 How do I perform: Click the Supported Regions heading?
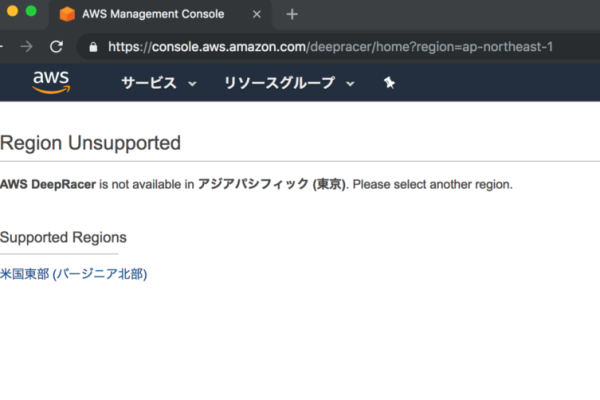coord(63,237)
